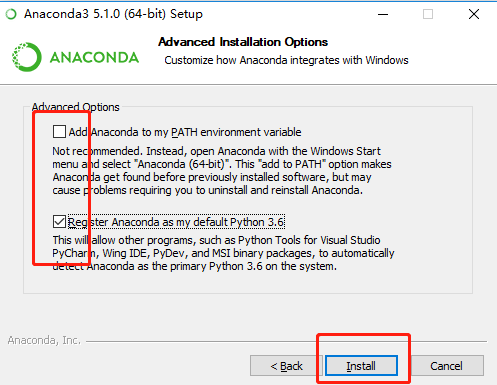Click the 'Not recommended' PATH warning paragraph
The image size is (497, 385).
tap(222, 171)
